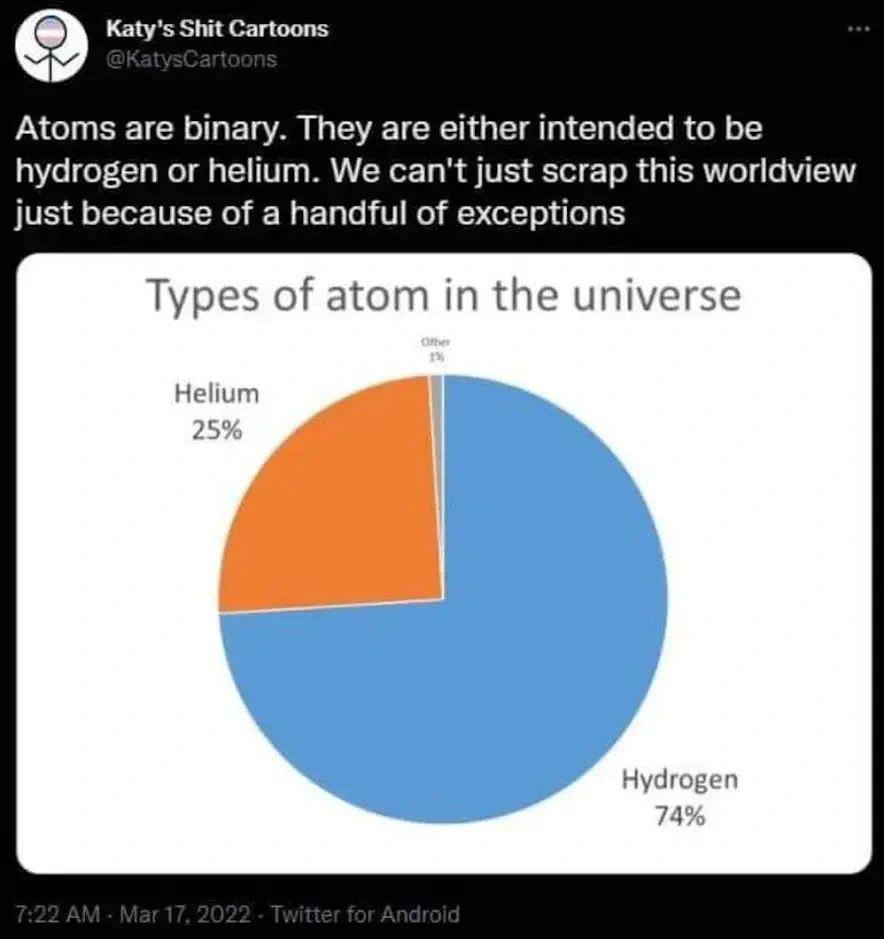
Task: Open the Katy's Shit Cartoons profile name
Action: point(217,28)
